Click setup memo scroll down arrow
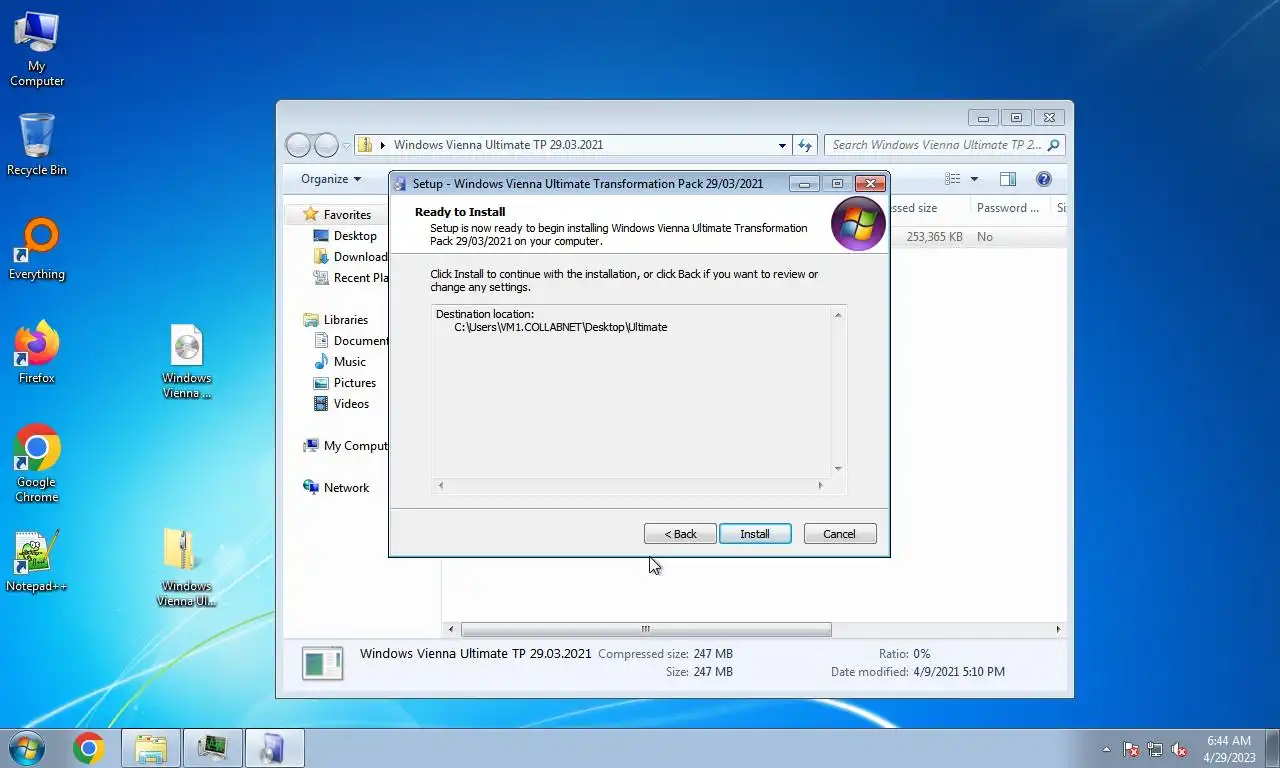The image size is (1280, 768). coord(838,469)
